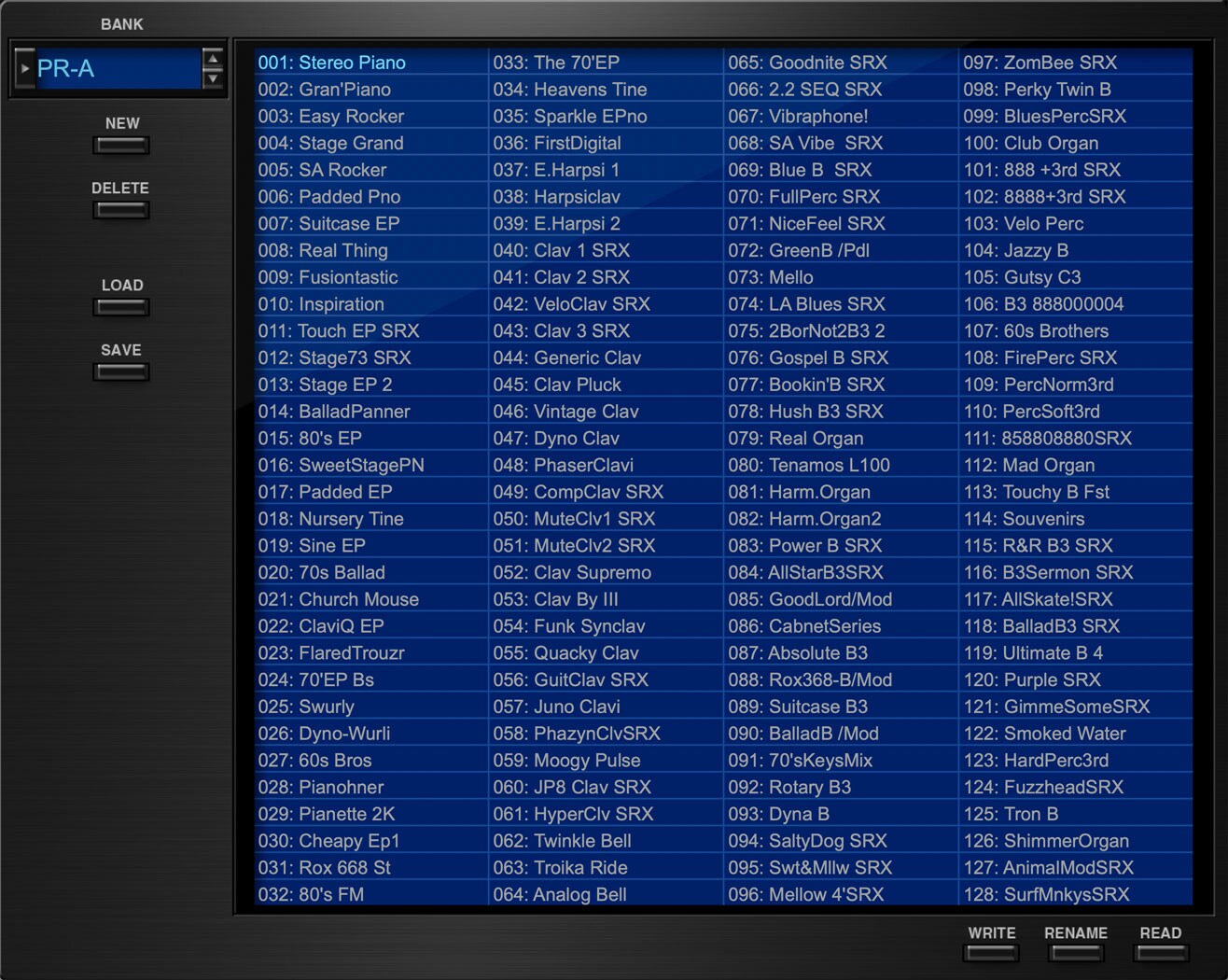Click the bank up arrow stepper
Image resolution: width=1228 pixels, height=980 pixels.
pyautogui.click(x=213, y=60)
